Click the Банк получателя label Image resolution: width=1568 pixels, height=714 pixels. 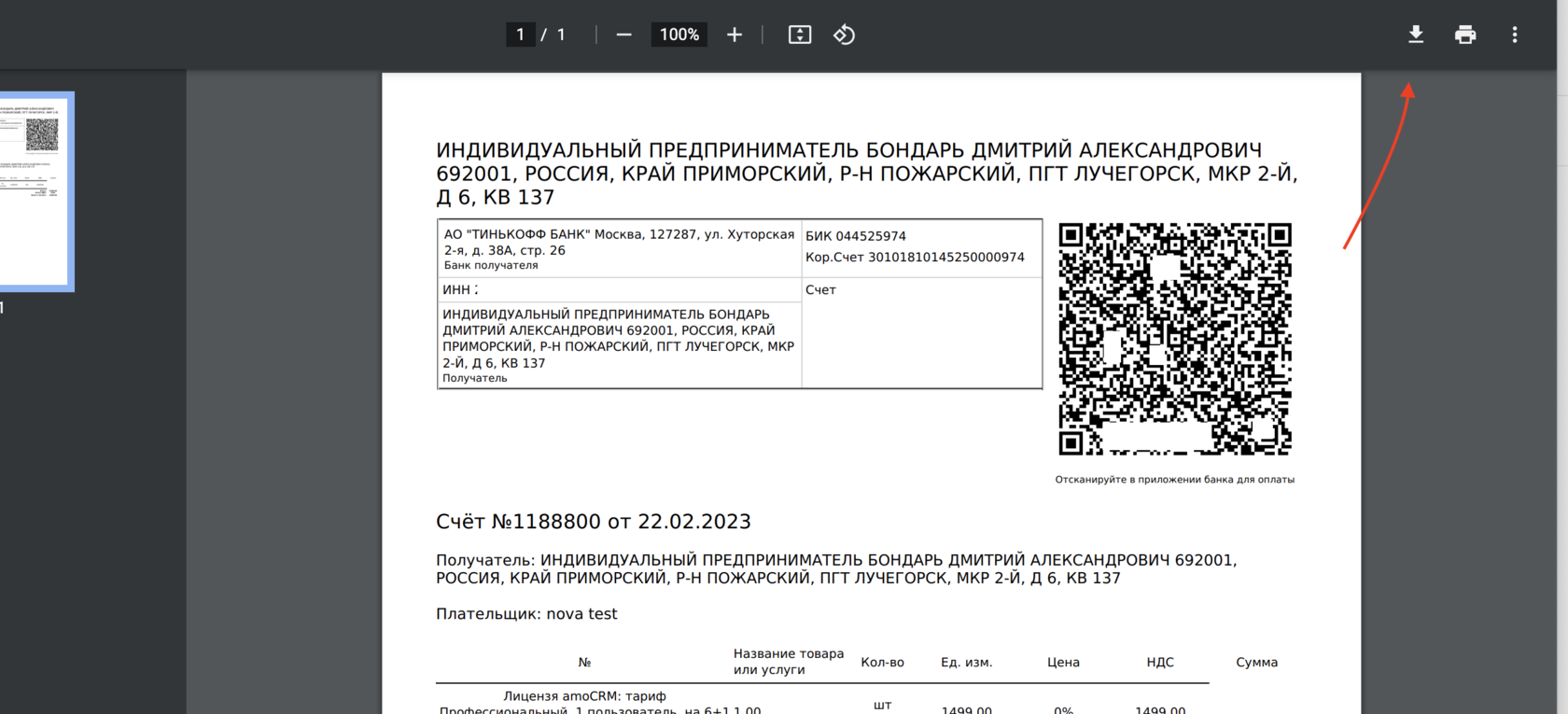click(491, 265)
